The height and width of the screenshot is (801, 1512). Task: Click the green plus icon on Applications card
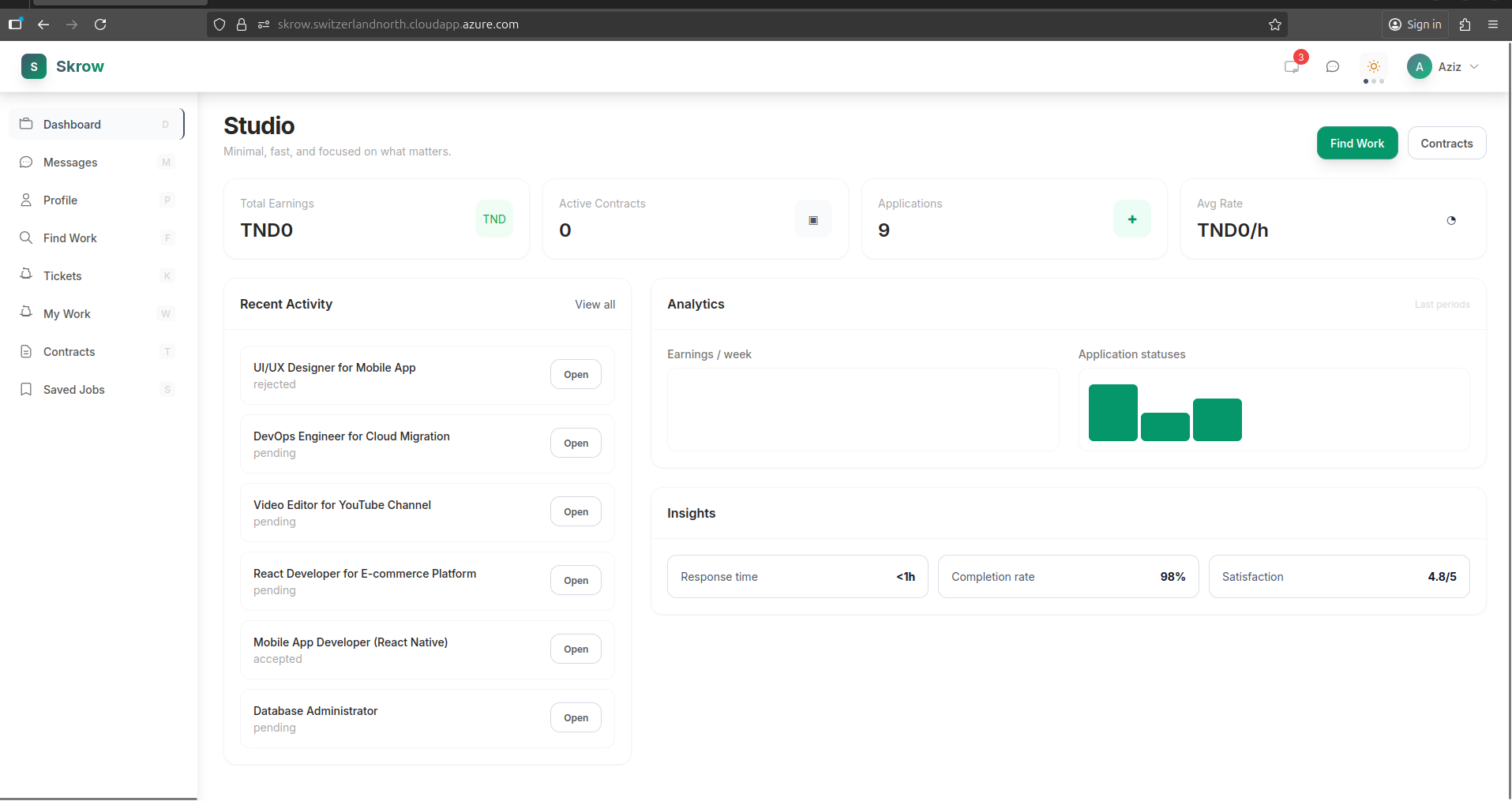pyautogui.click(x=1131, y=219)
